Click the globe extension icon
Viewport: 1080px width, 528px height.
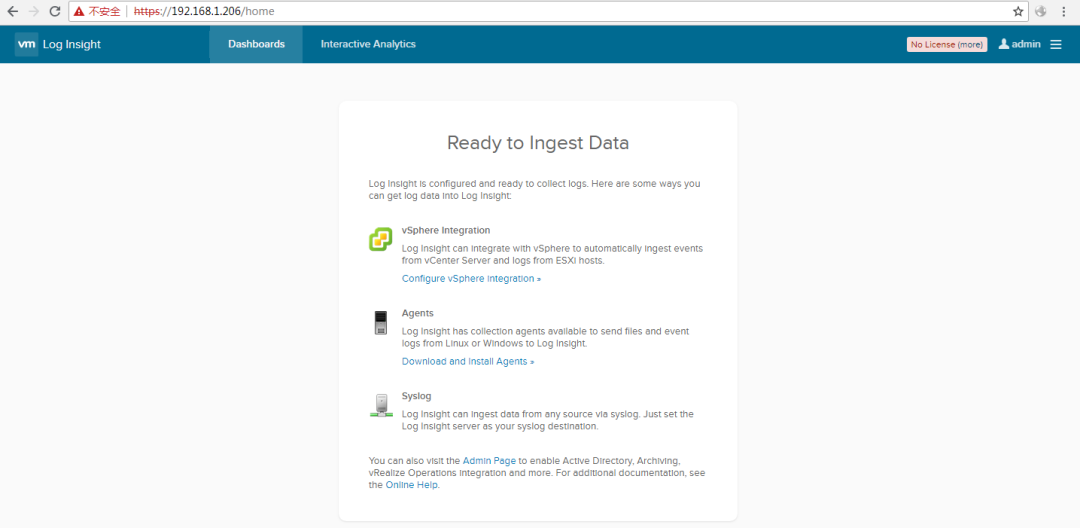point(1041,12)
